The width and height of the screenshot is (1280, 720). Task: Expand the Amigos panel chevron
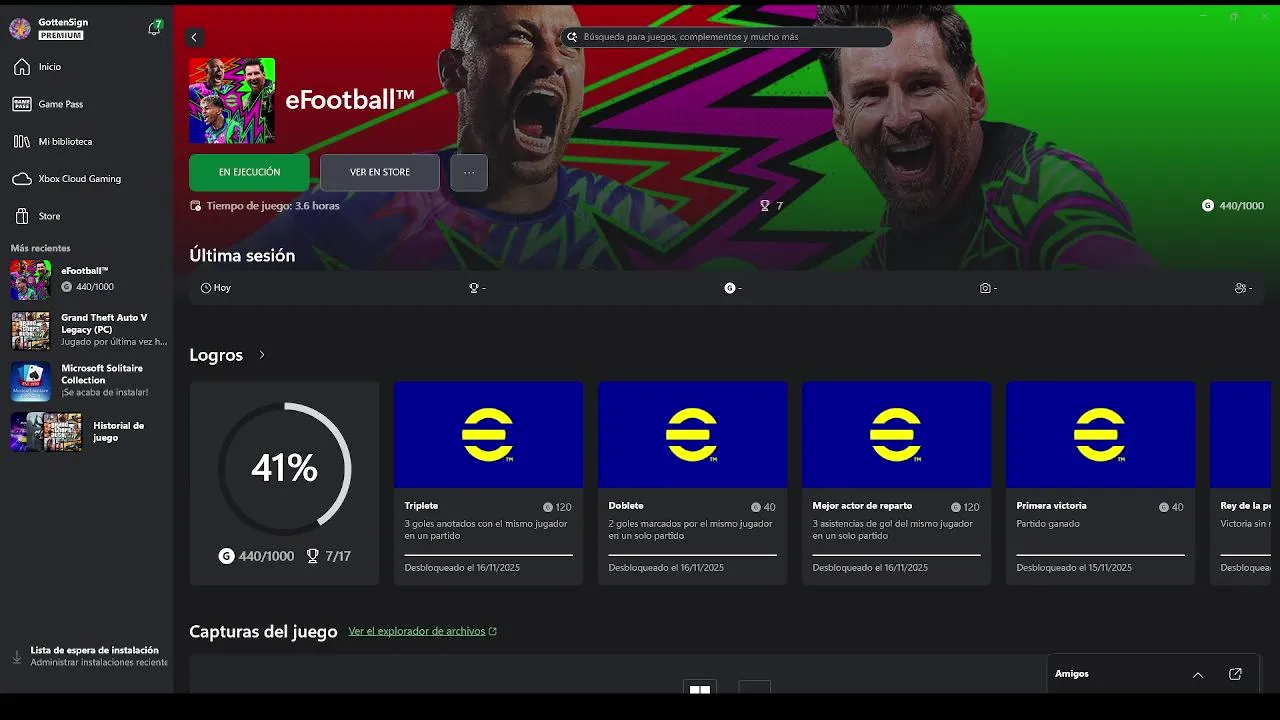pyautogui.click(x=1198, y=674)
